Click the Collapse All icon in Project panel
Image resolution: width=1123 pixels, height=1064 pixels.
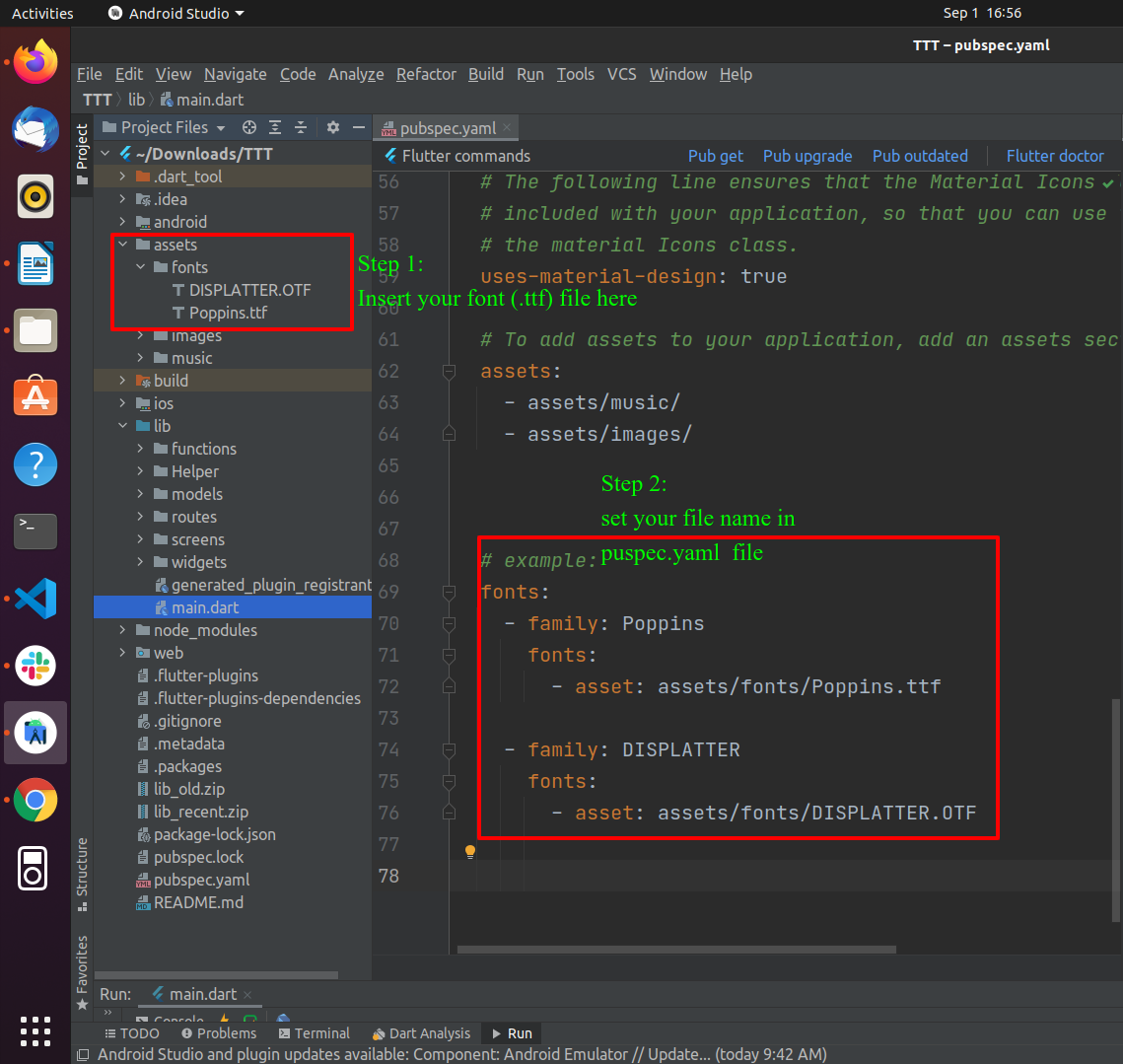(301, 127)
